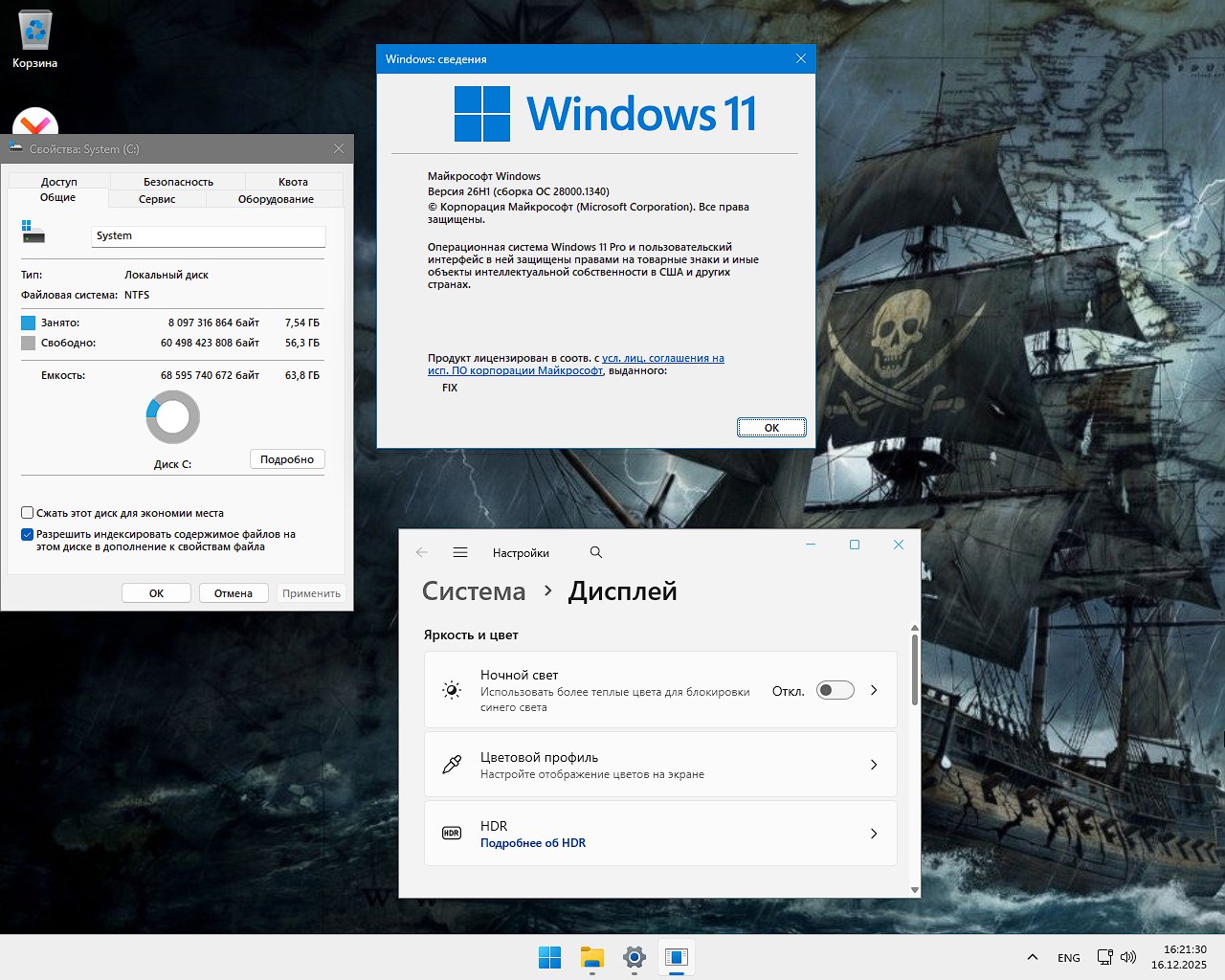
Task: Toggle the Ночной свет switch
Action: [x=835, y=691]
